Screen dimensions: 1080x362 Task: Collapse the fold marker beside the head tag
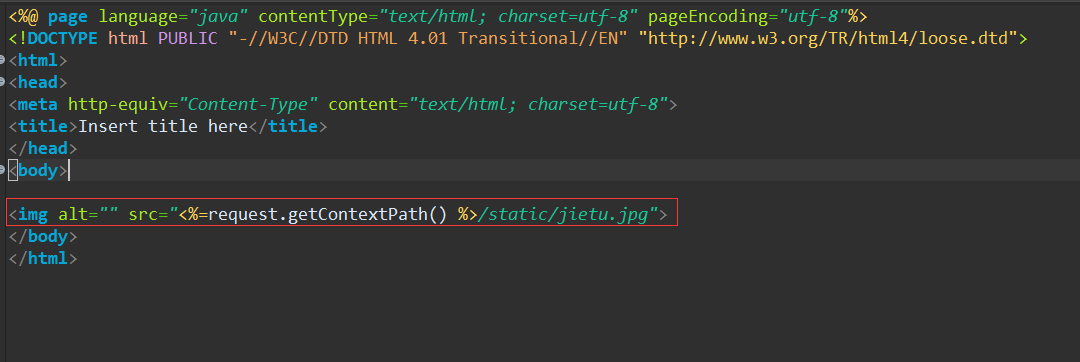(3, 83)
